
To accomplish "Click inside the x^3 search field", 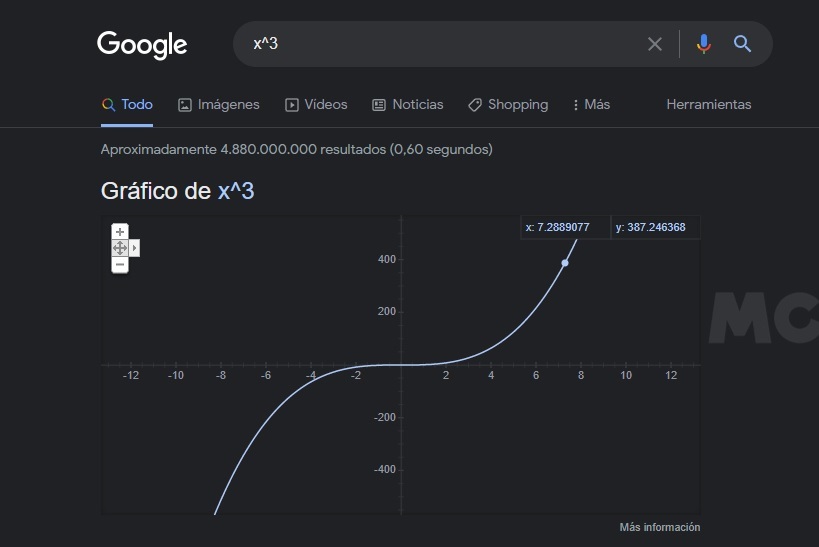I will point(440,44).
